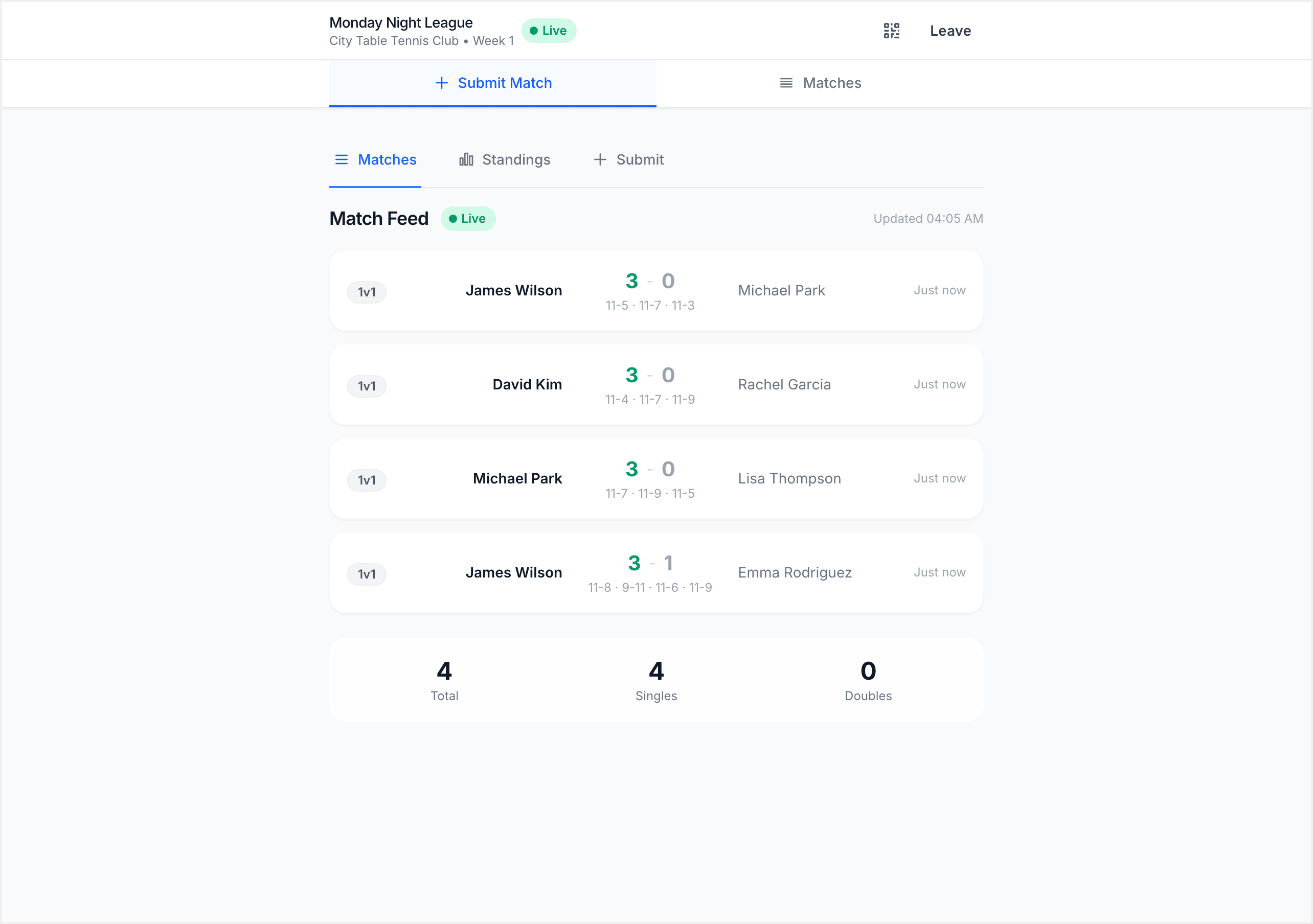Open the Standings tab

point(504,159)
